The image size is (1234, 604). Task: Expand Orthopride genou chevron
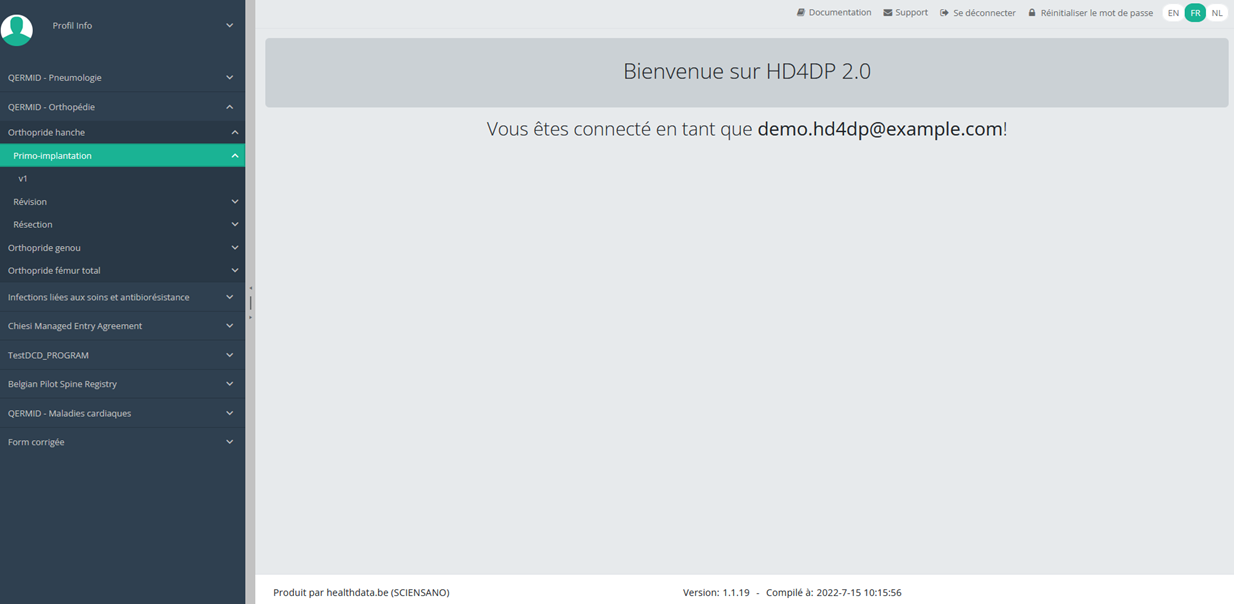coord(235,248)
